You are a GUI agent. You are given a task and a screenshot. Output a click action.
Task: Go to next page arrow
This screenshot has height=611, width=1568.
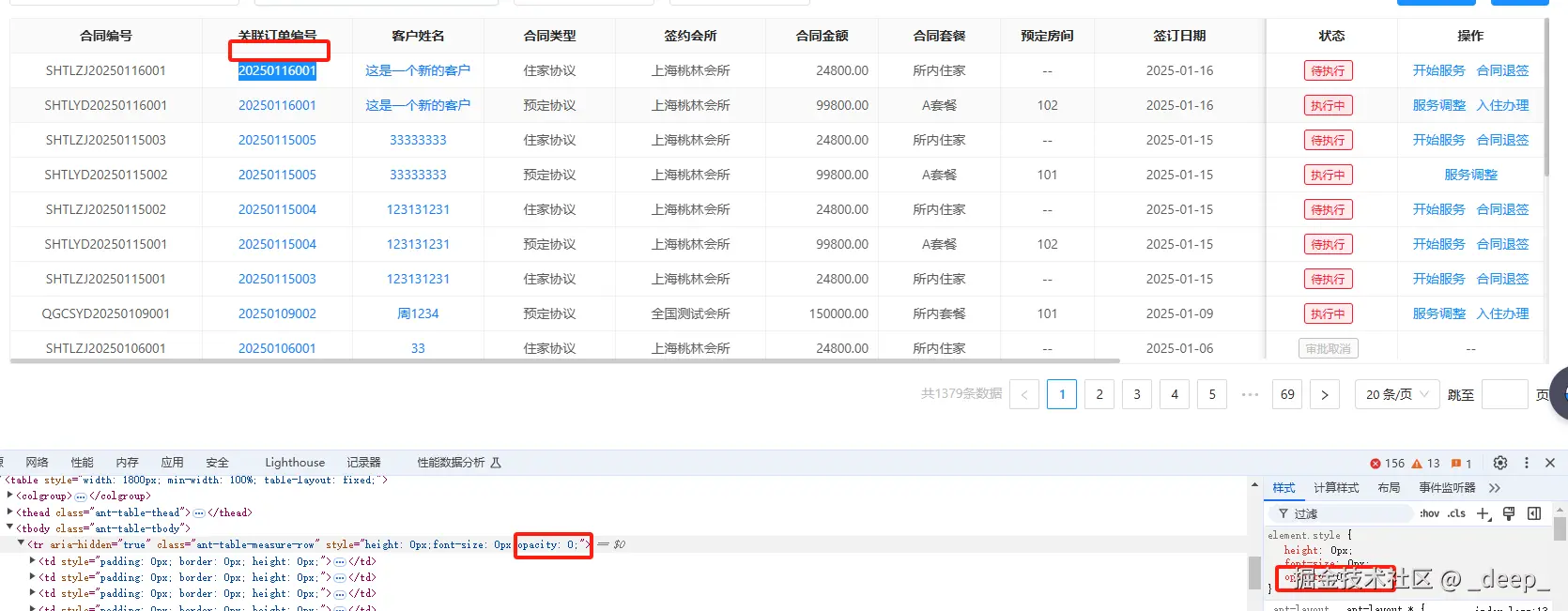click(1325, 394)
